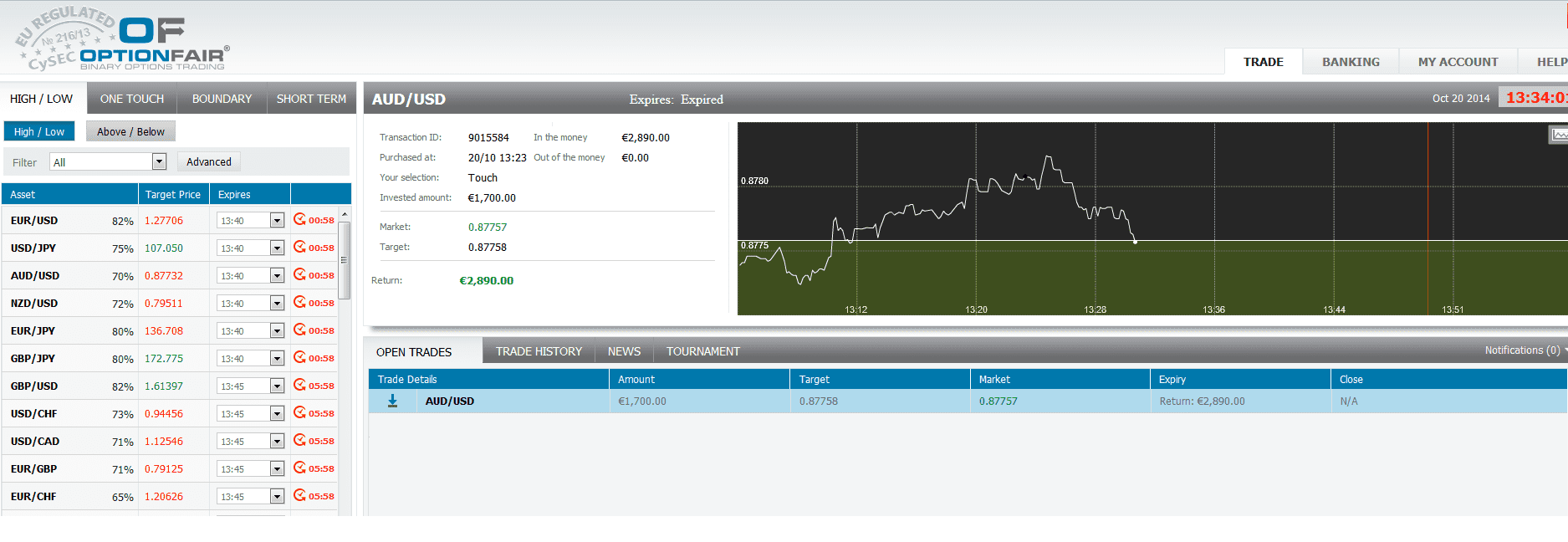The width and height of the screenshot is (1568, 542).
Task: Open the Notifications (0) dropdown
Action: pos(1524,350)
